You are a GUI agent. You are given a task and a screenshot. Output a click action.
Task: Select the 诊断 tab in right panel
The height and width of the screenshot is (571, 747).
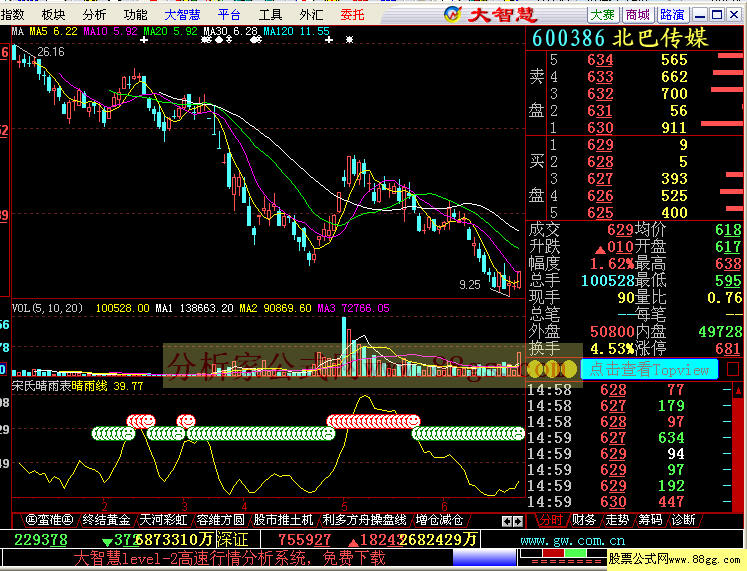pyautogui.click(x=684, y=520)
